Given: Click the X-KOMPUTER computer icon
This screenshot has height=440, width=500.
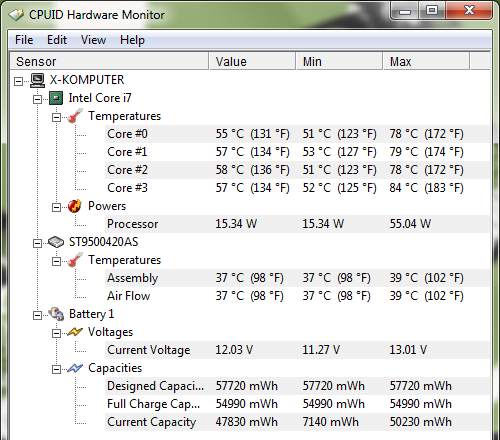Looking at the screenshot, I should (37, 80).
